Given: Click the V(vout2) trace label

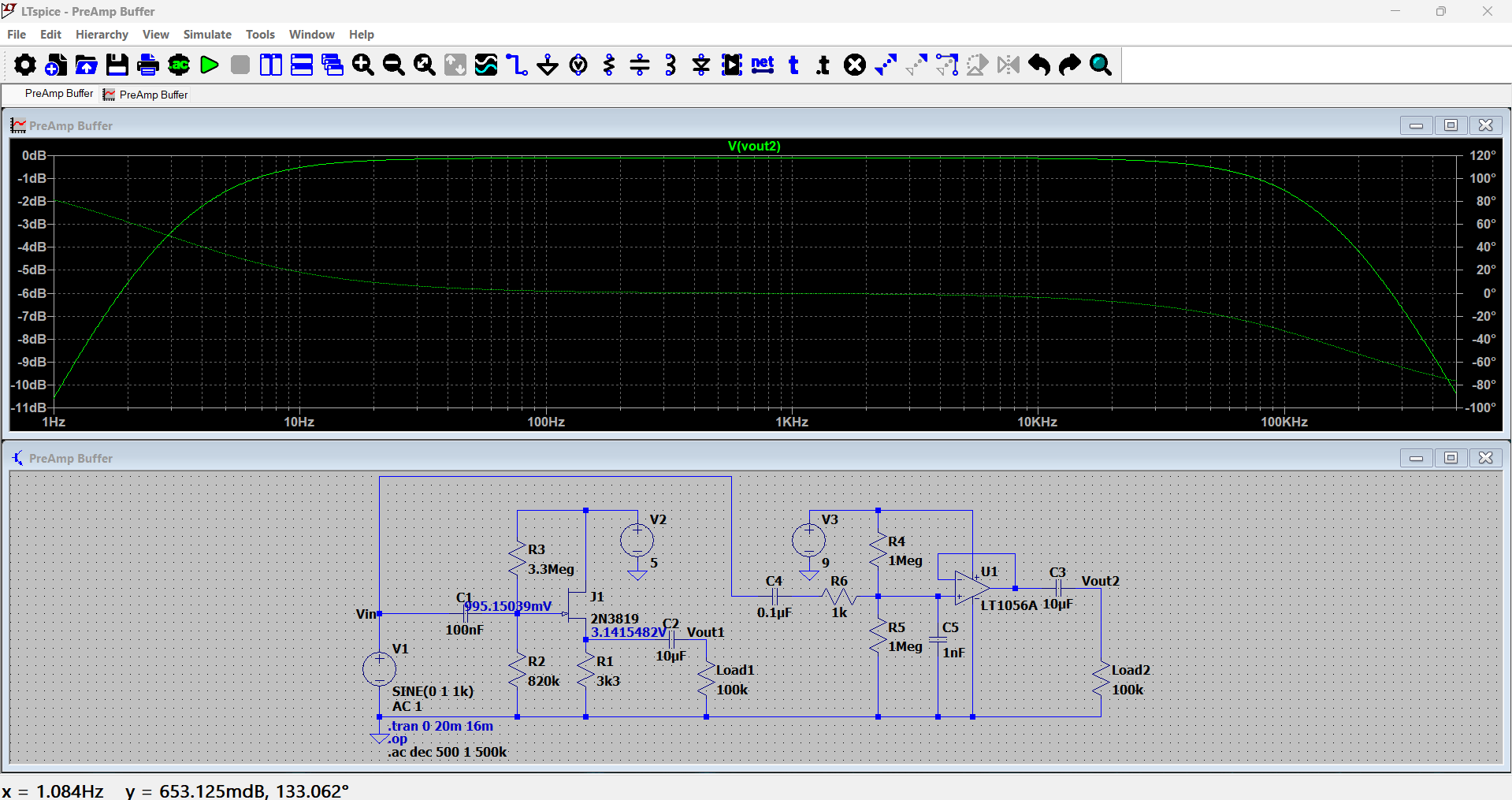Looking at the screenshot, I should (x=754, y=146).
